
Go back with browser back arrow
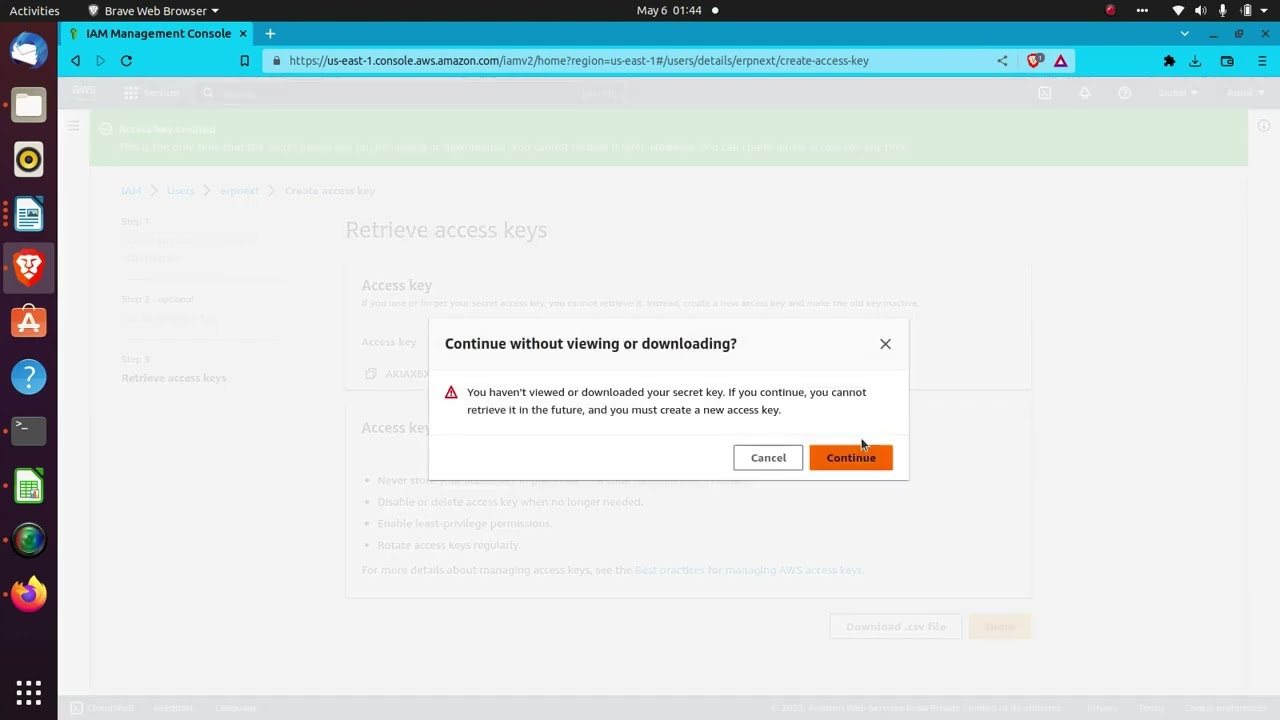coord(75,61)
